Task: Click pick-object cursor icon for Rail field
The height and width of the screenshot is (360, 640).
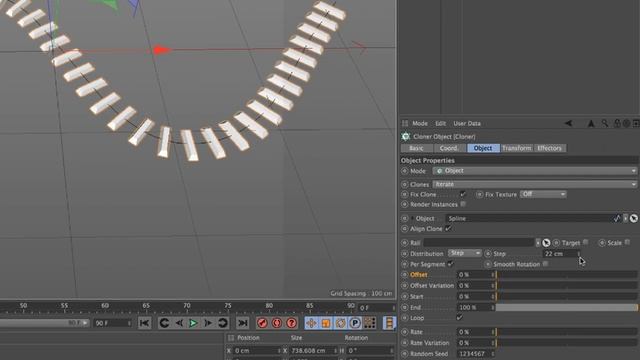Action: pos(546,243)
